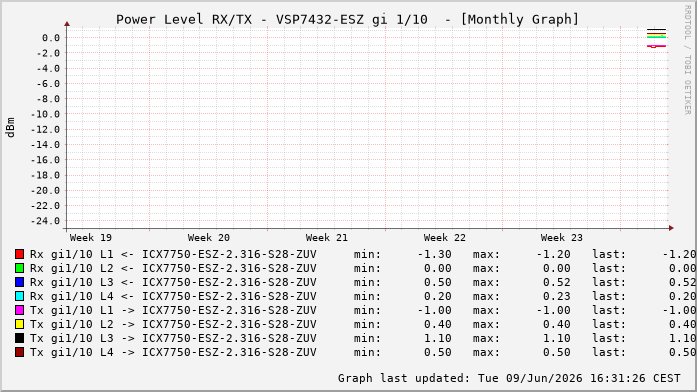Click the -24.0 y-axis tick label
The height and width of the screenshot is (392, 697).
[45, 221]
